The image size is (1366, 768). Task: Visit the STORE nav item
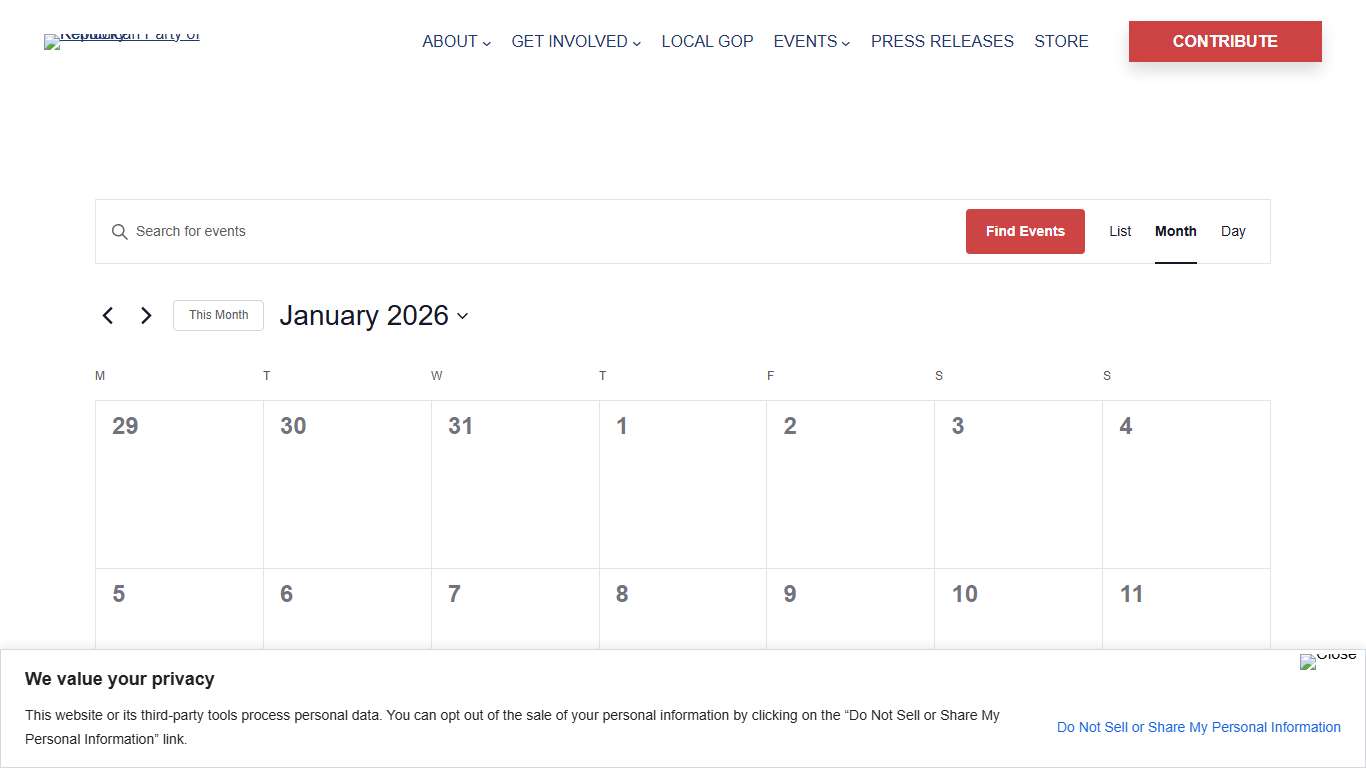point(1061,41)
